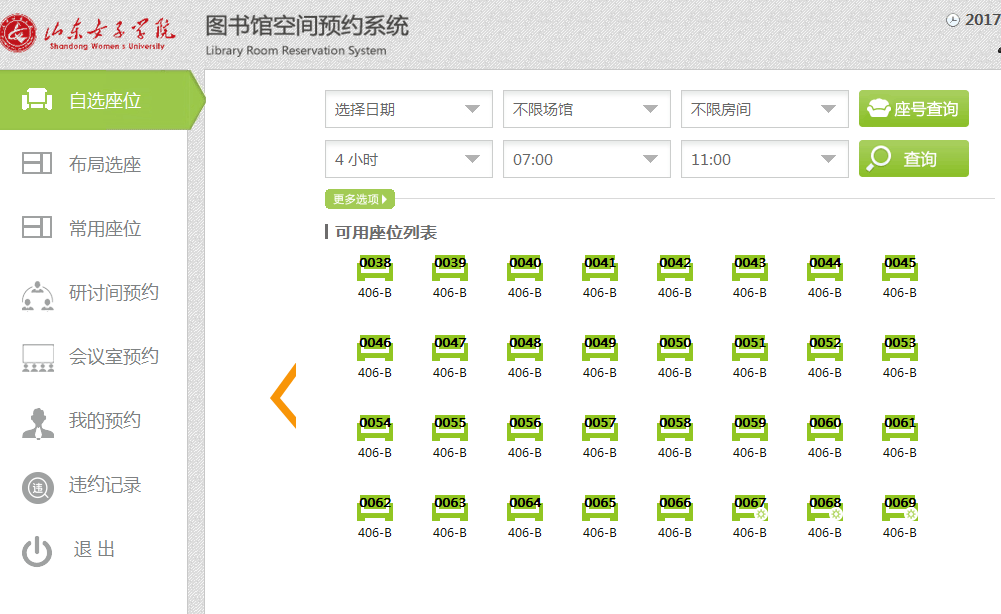This screenshot has height=614, width=1001.
Task: Open the 07:00 start time dropdown
Action: (x=586, y=159)
